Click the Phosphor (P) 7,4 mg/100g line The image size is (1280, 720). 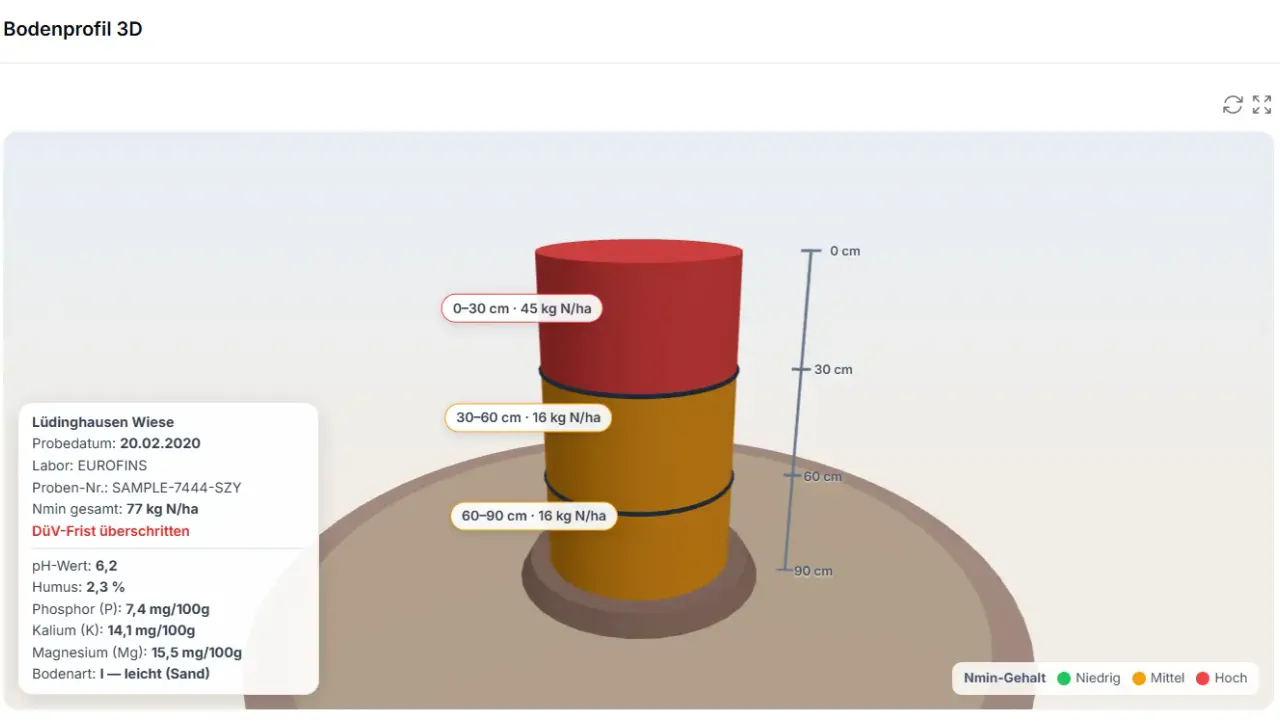coord(121,609)
